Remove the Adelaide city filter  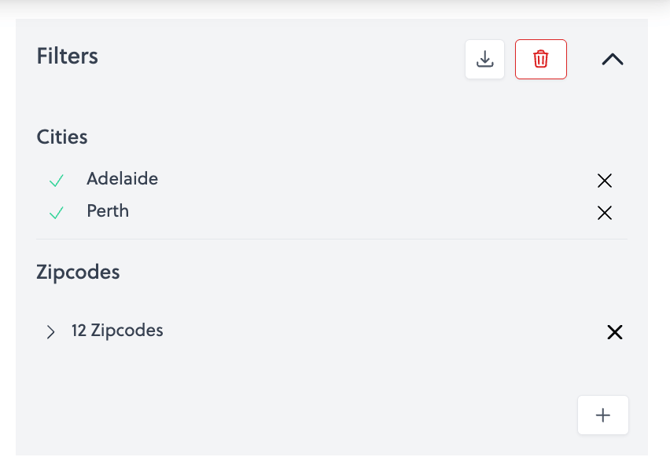coord(604,181)
